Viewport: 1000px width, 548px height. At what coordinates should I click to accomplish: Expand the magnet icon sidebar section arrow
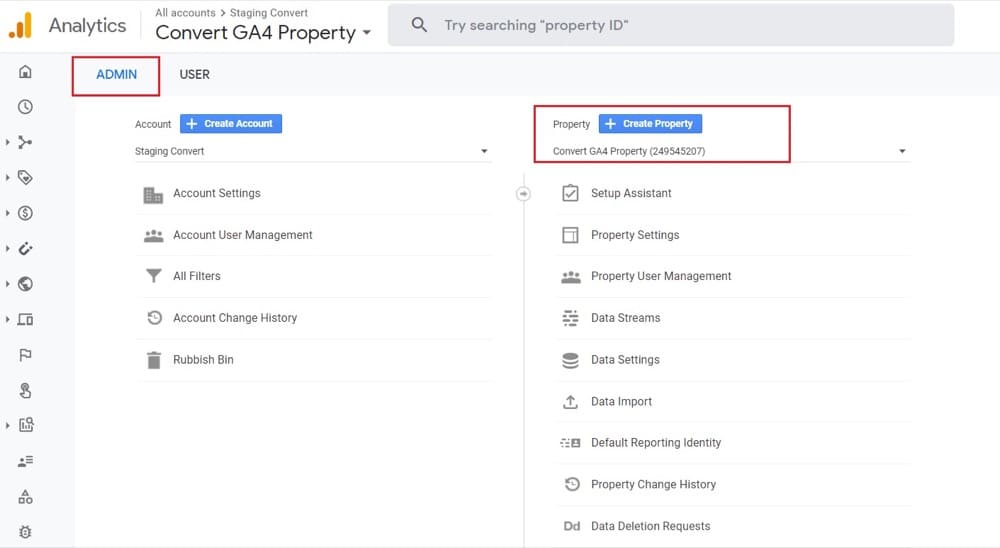click(x=8, y=249)
